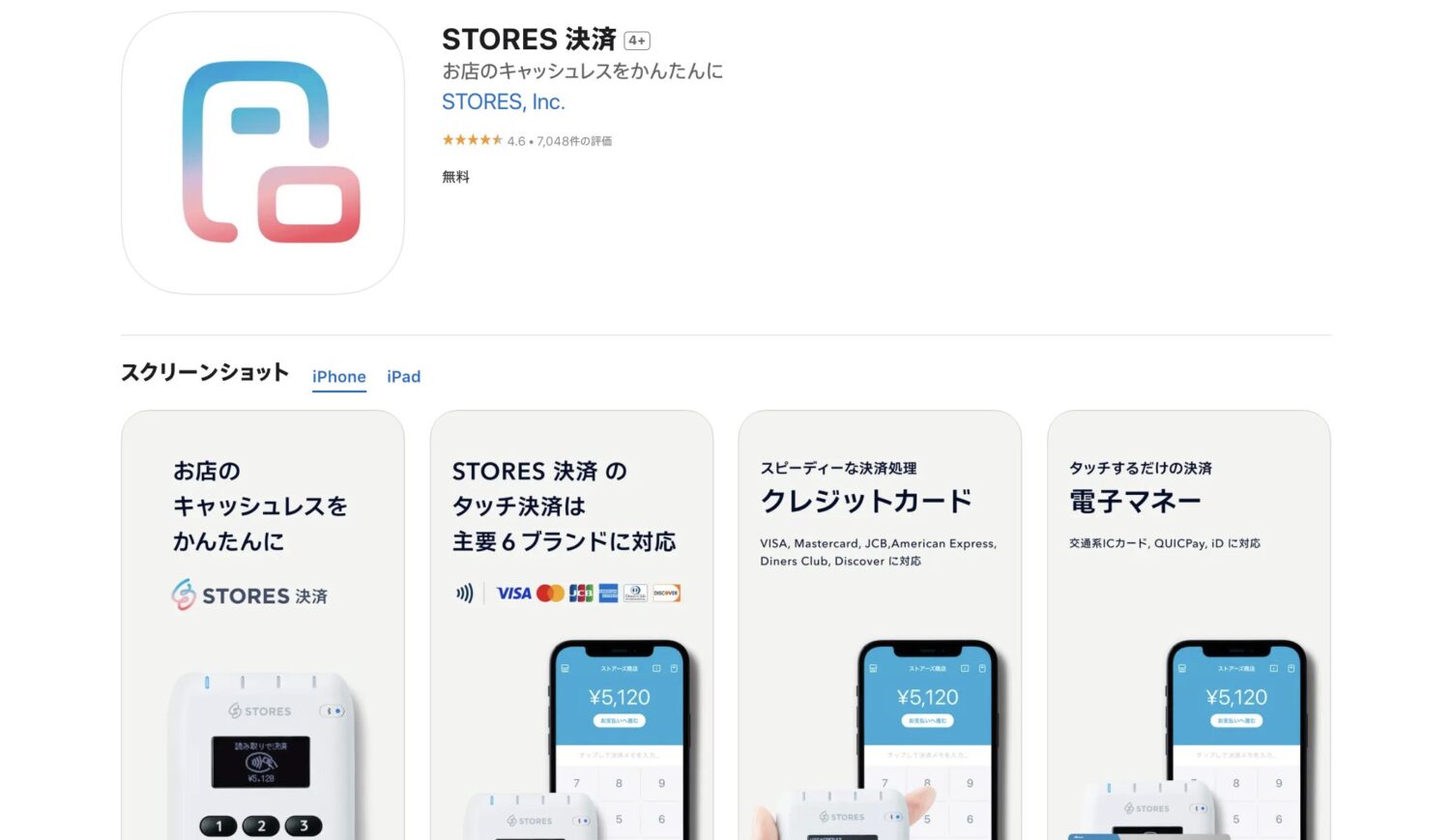This screenshot has height=840, width=1450.
Task: Open the STORES, Inc. developer link
Action: coord(503,101)
